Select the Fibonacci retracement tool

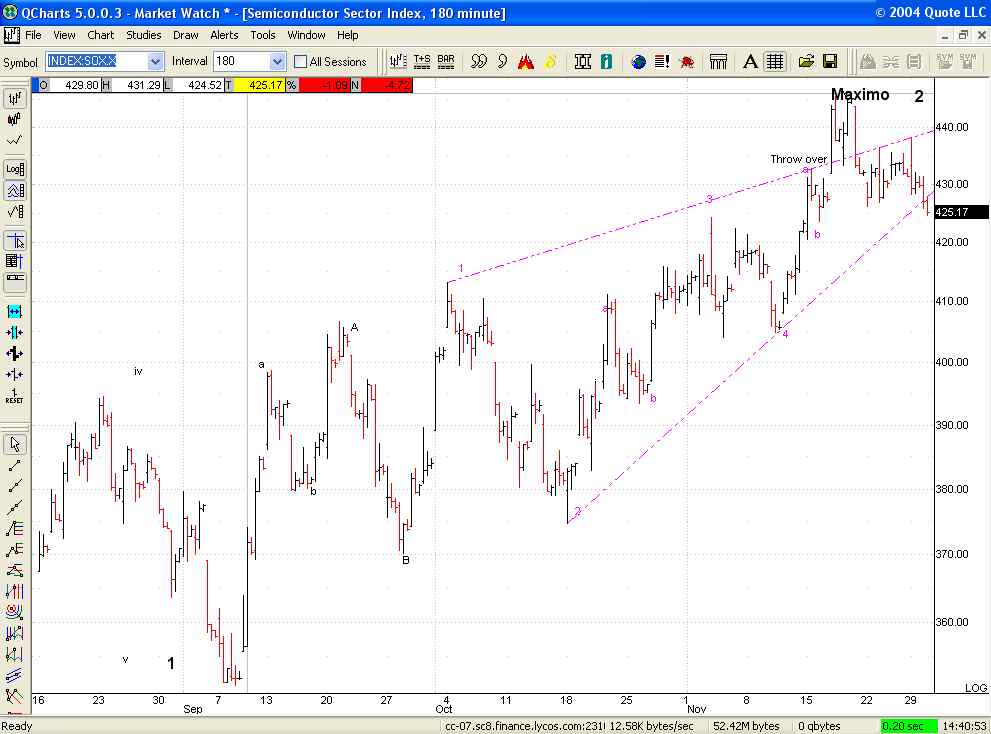pyautogui.click(x=15, y=529)
